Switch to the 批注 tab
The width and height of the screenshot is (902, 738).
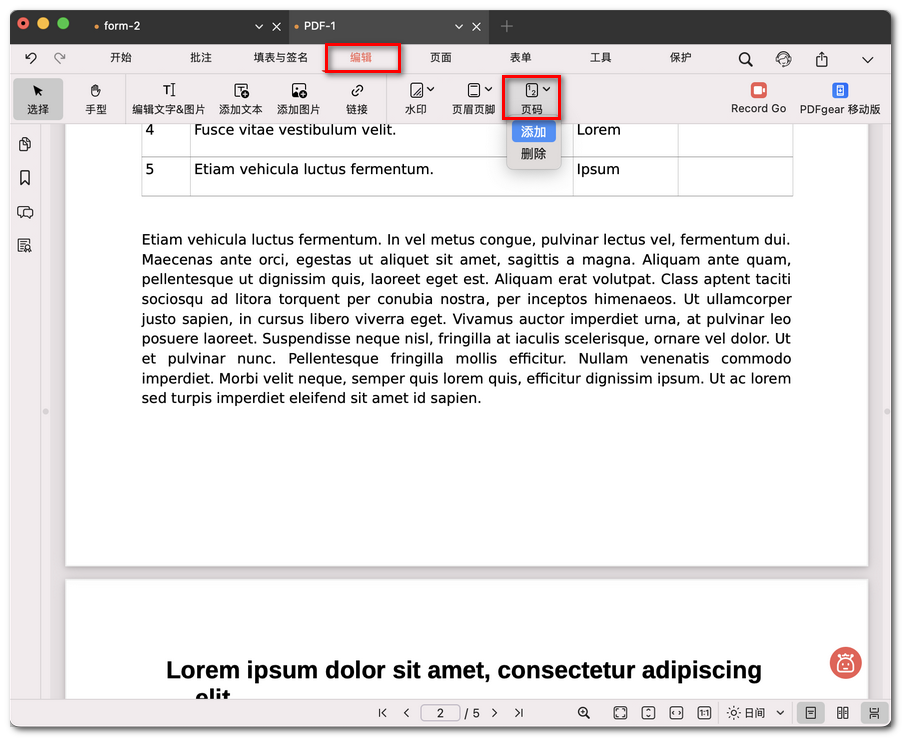coord(201,58)
